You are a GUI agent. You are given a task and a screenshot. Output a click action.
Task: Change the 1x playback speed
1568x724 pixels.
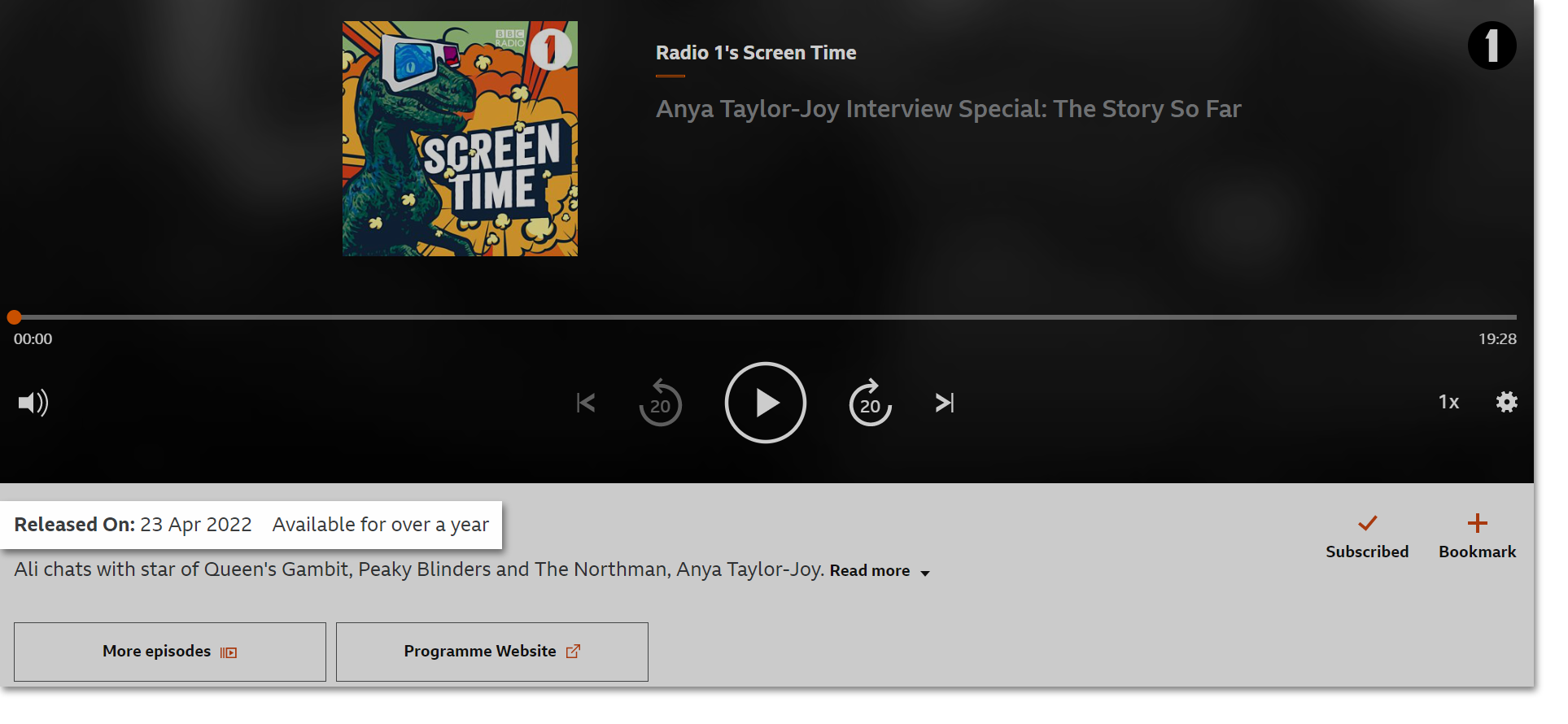tap(1448, 402)
